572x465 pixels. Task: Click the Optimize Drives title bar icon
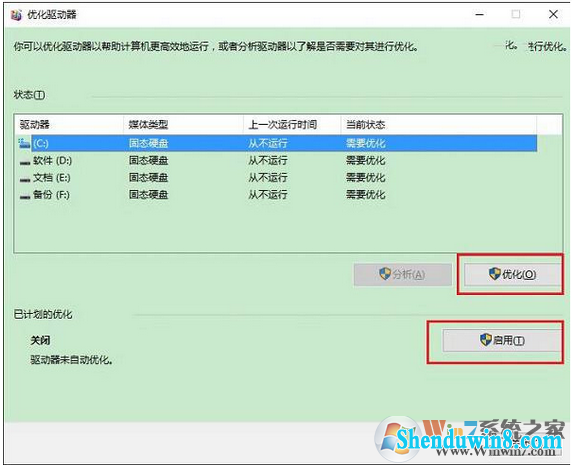(x=16, y=15)
